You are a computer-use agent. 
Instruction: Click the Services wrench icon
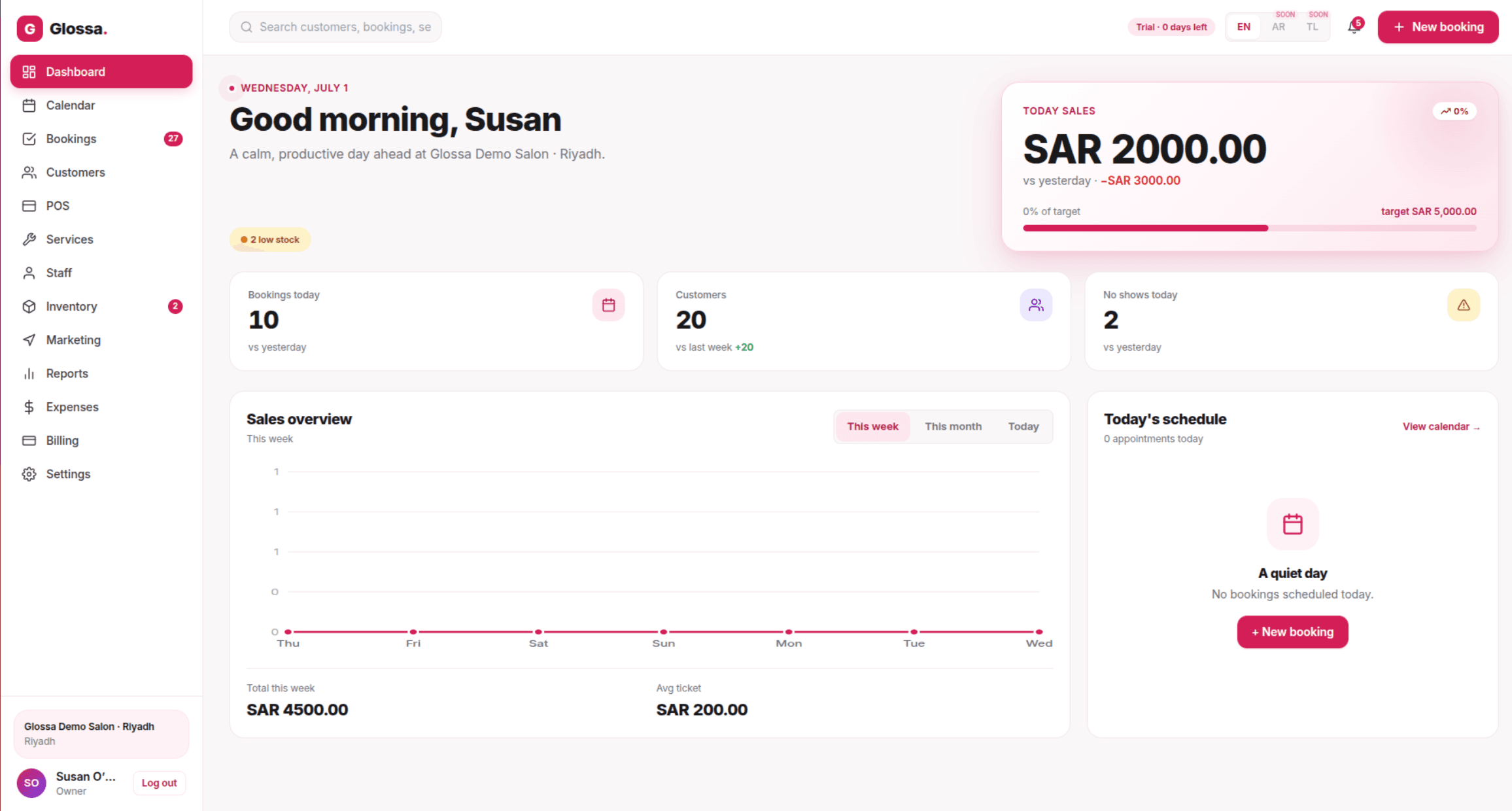29,239
